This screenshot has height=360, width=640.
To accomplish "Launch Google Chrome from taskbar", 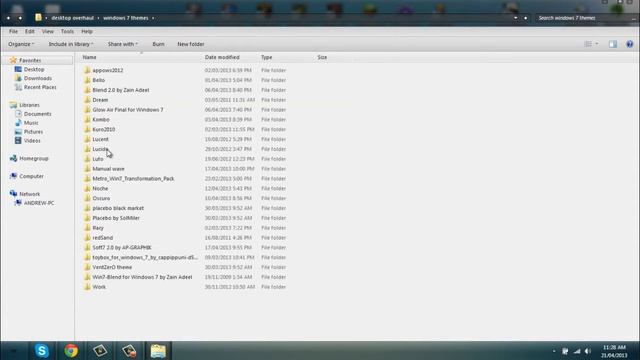I will pyautogui.click(x=71, y=351).
